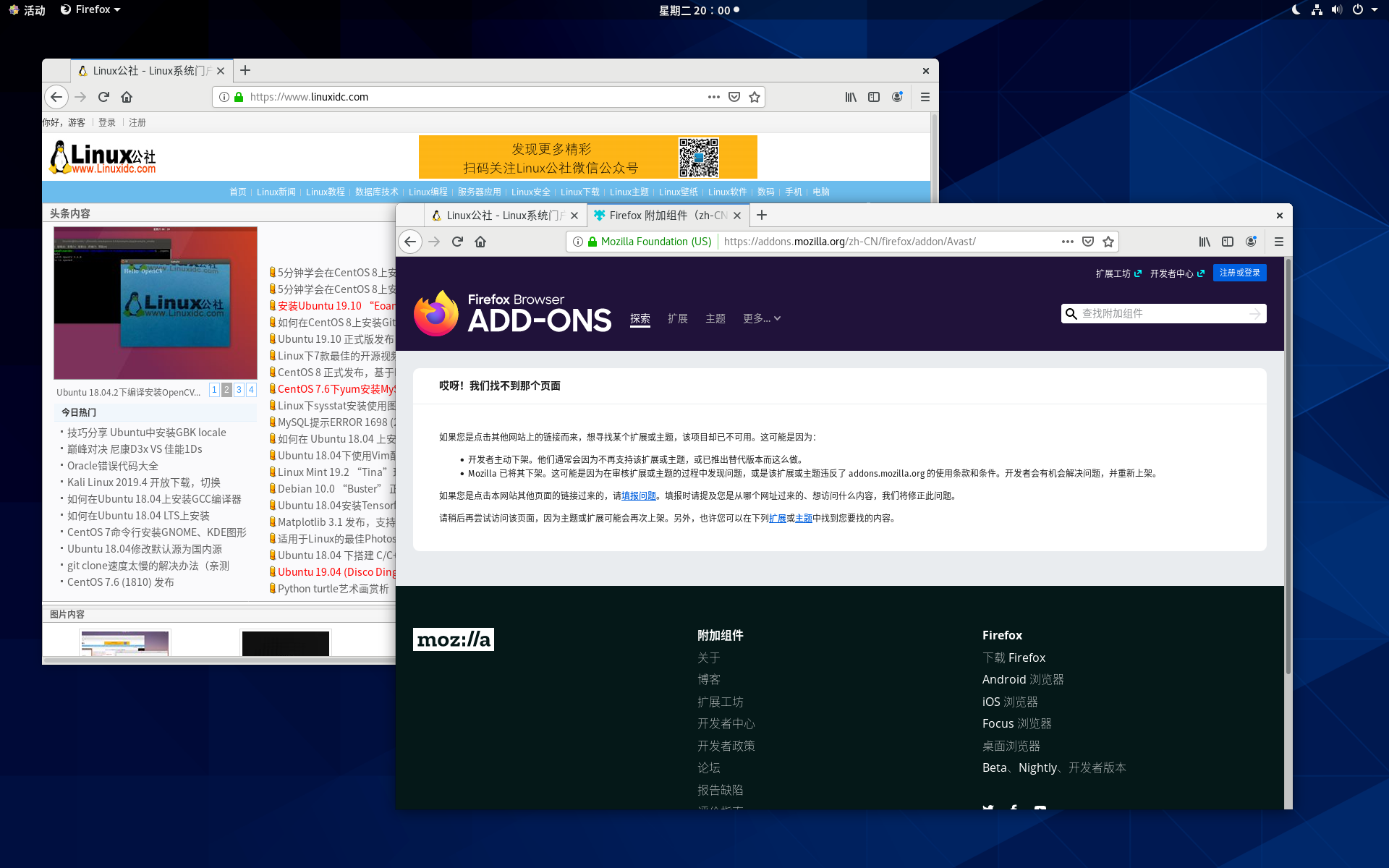Open the power system menu arrow
The image size is (1389, 868).
pos(1375,9)
